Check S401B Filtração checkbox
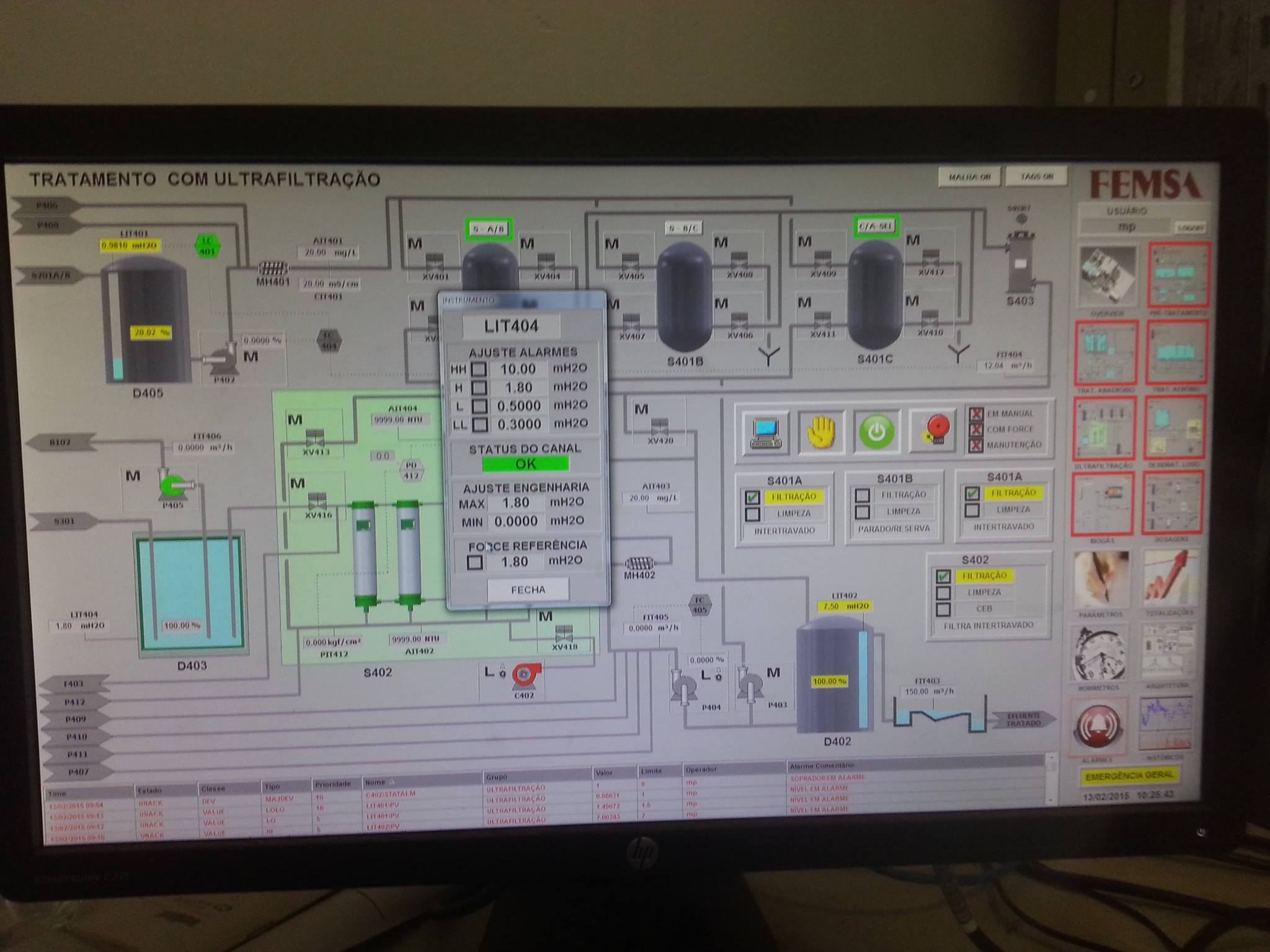This screenshot has height=952, width=1270. click(862, 495)
